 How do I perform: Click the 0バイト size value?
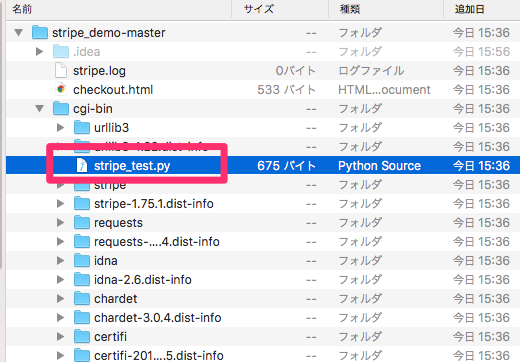pos(296,71)
